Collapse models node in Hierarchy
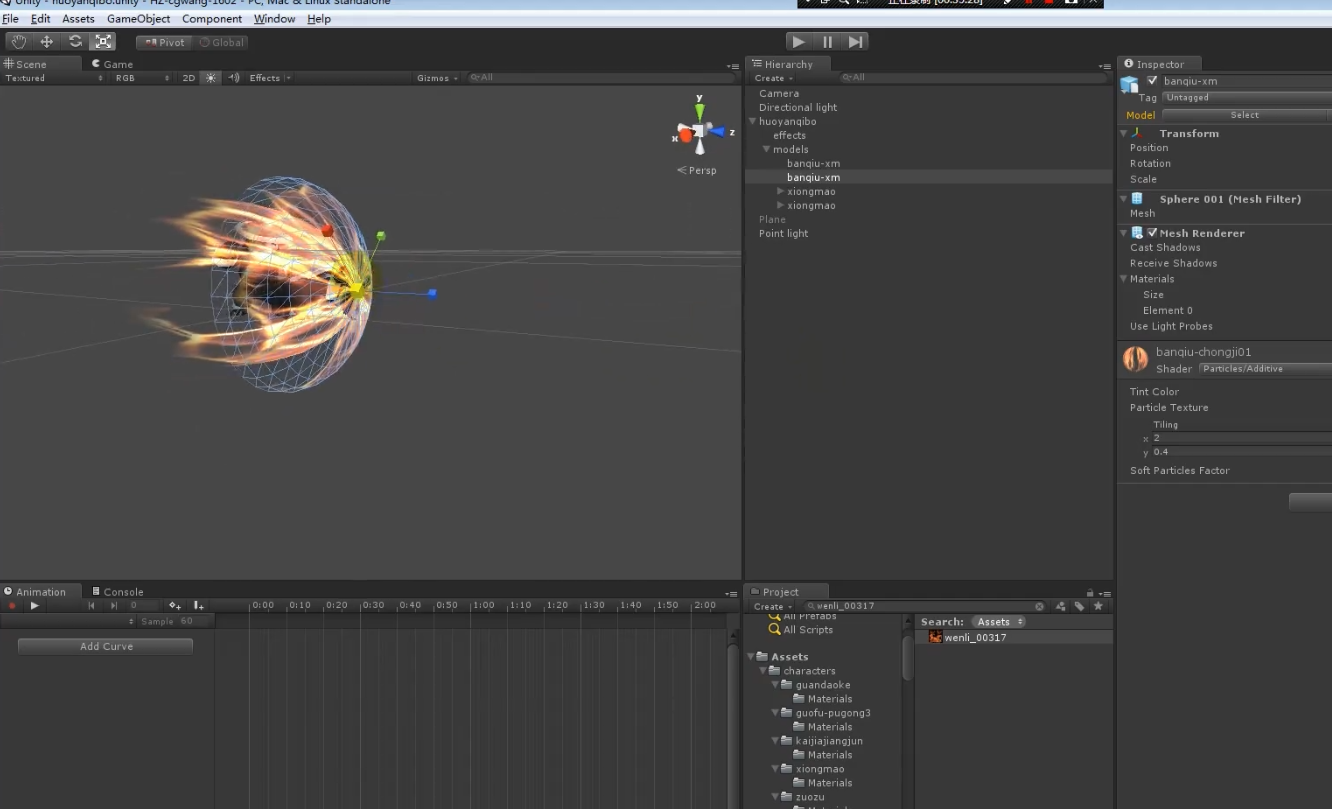 766,150
